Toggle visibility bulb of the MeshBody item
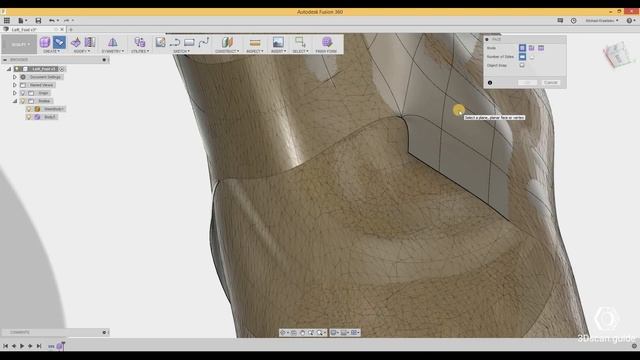 point(29,109)
